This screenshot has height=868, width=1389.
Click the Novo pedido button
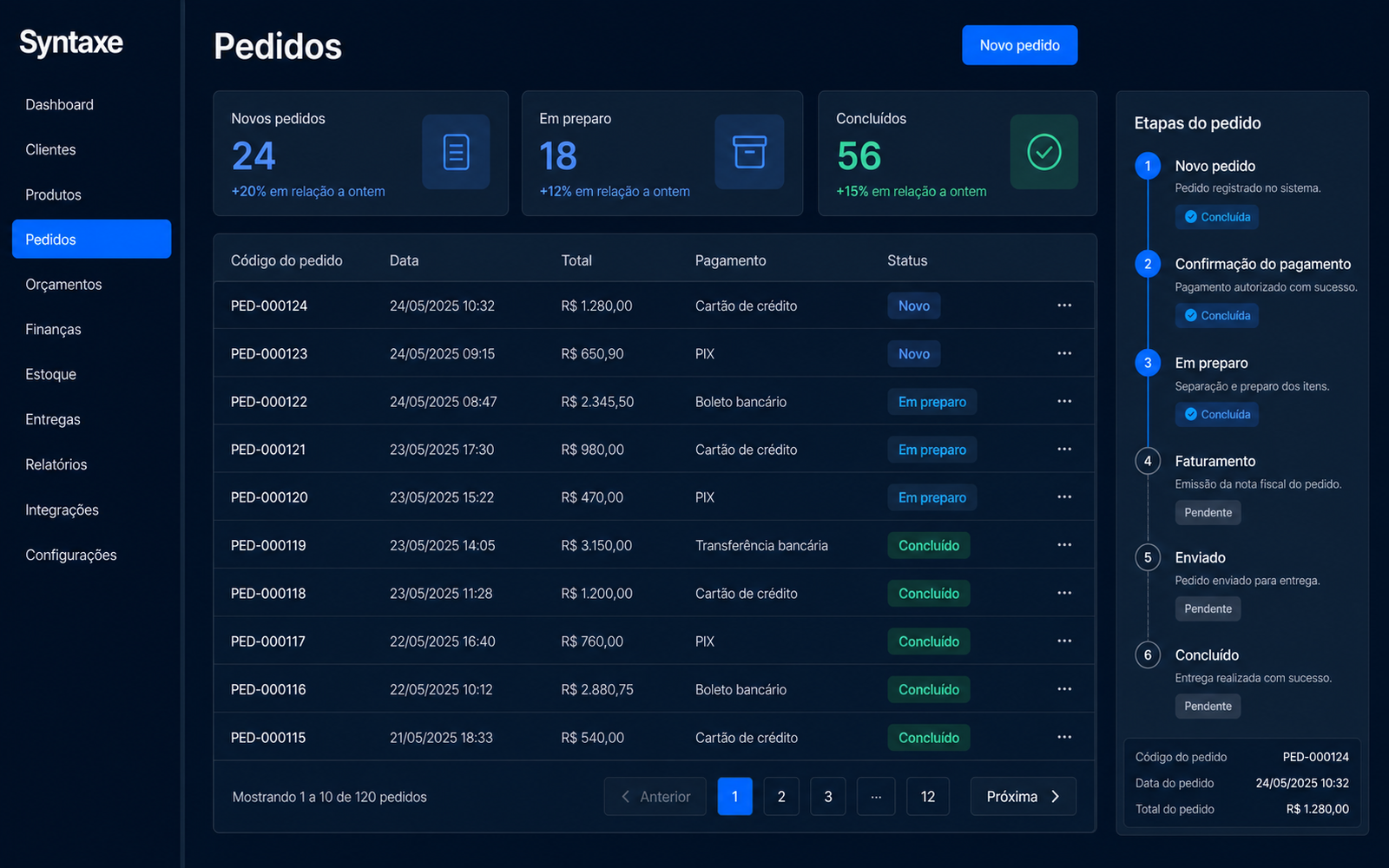[x=1019, y=45]
